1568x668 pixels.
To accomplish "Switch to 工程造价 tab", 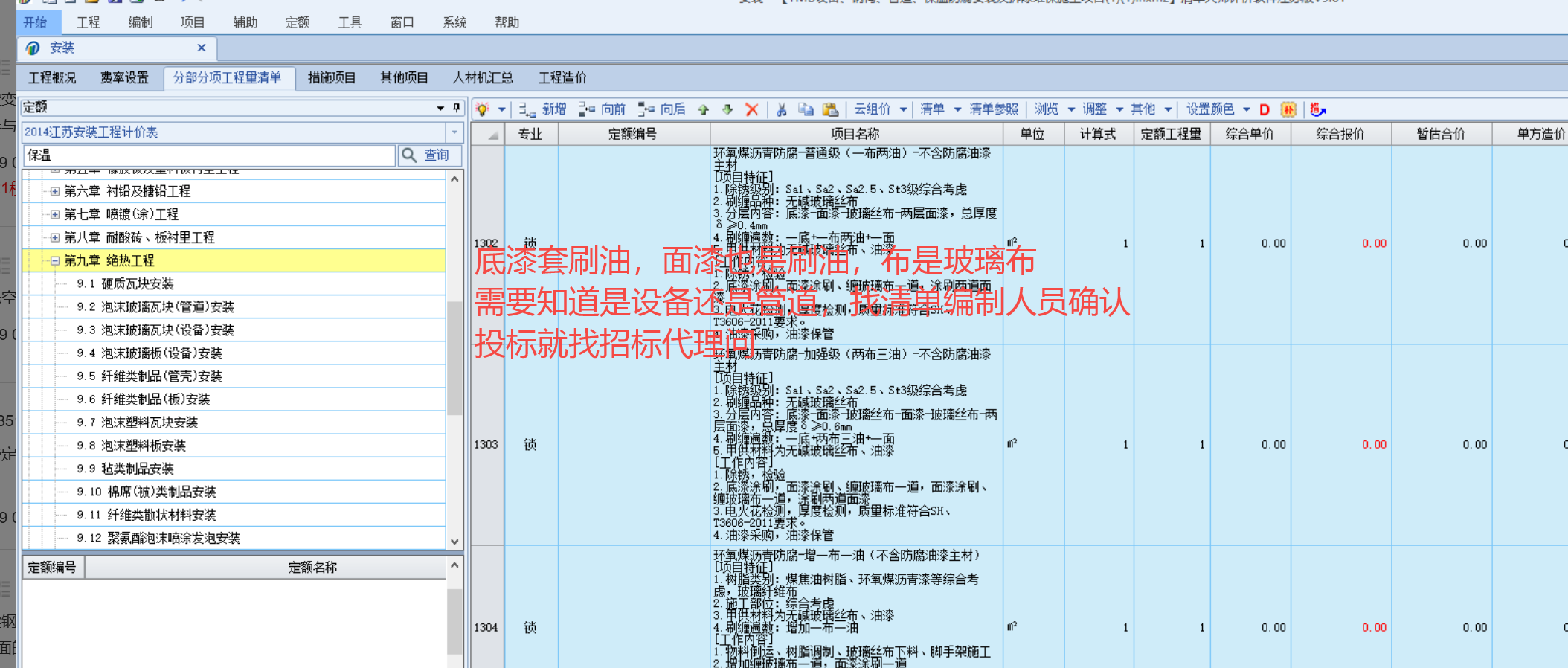I will [x=562, y=78].
